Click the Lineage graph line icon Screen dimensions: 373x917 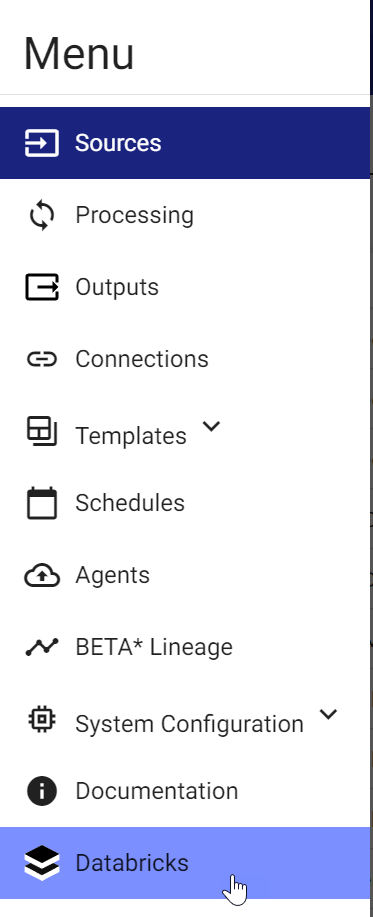tap(42, 647)
